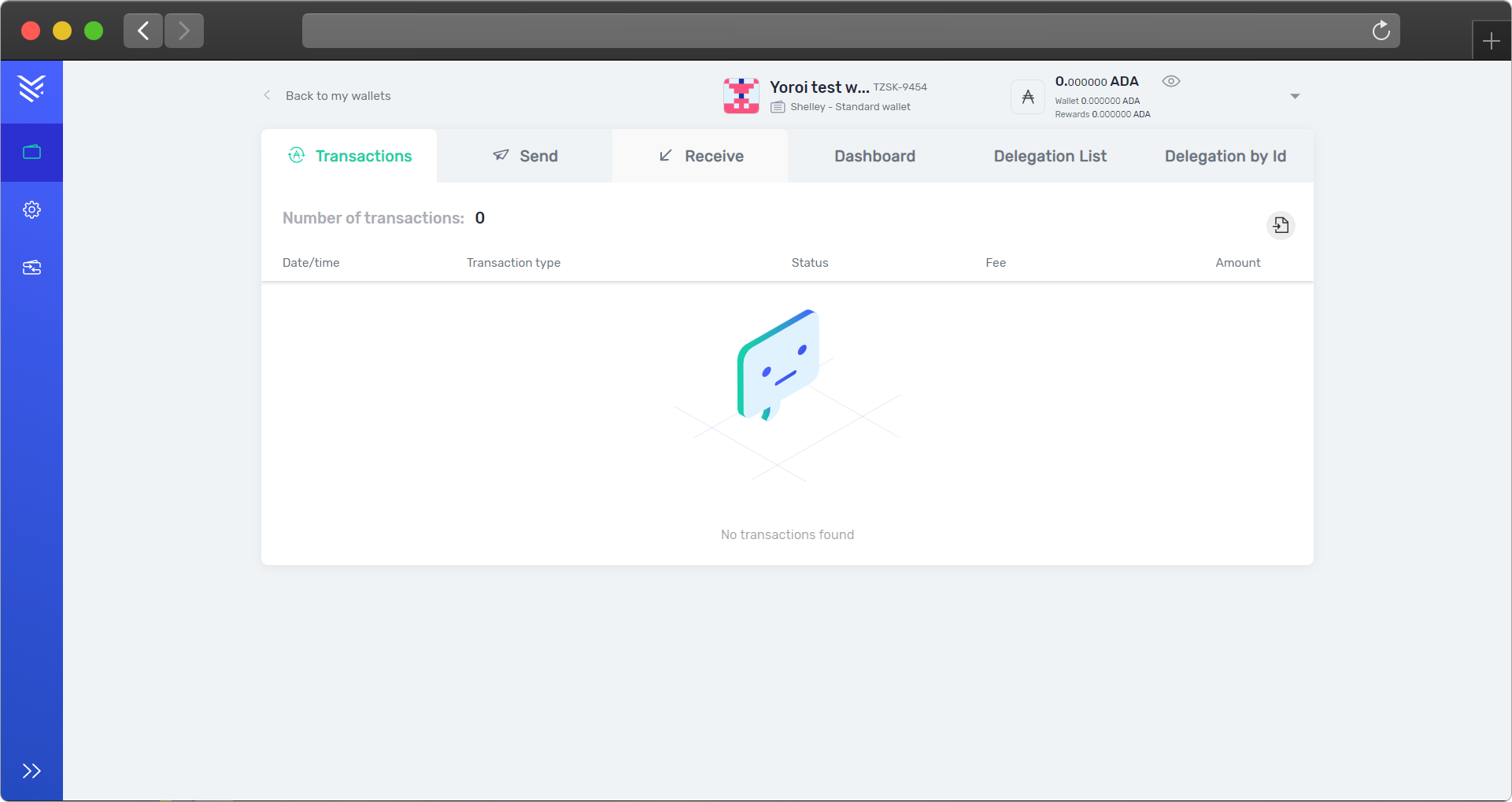Click the Amount column header
This screenshot has height=802, width=1512.
(x=1237, y=263)
